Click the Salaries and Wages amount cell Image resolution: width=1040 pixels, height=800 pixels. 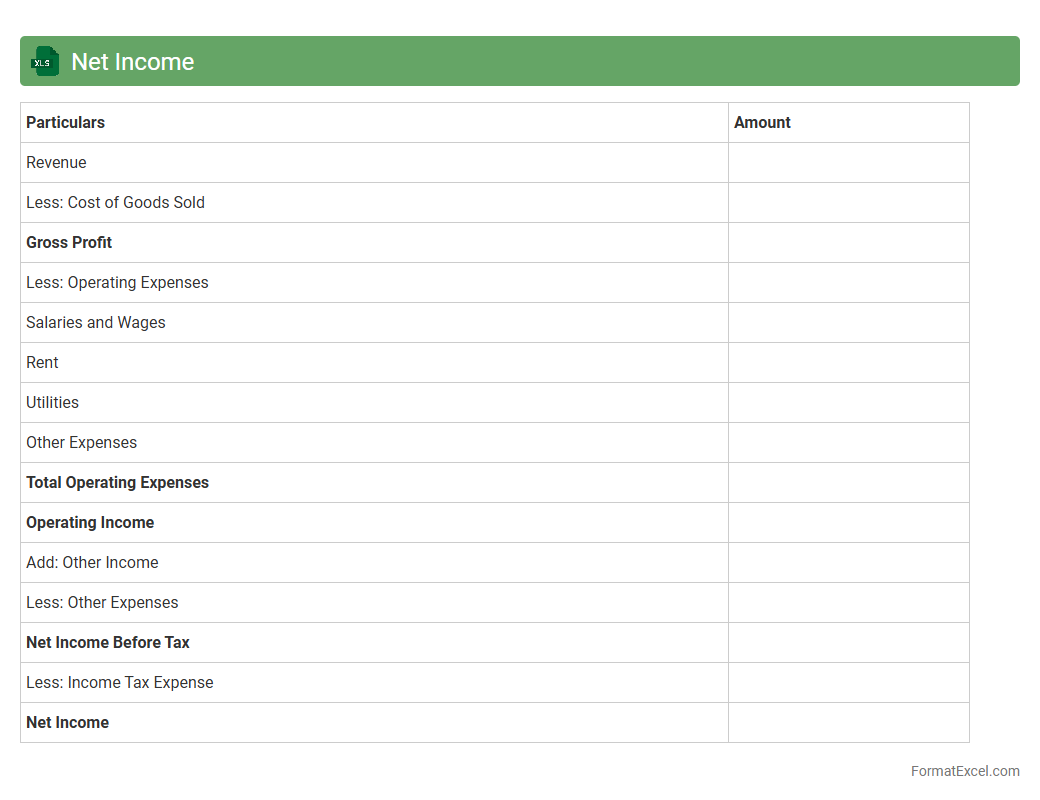point(848,323)
